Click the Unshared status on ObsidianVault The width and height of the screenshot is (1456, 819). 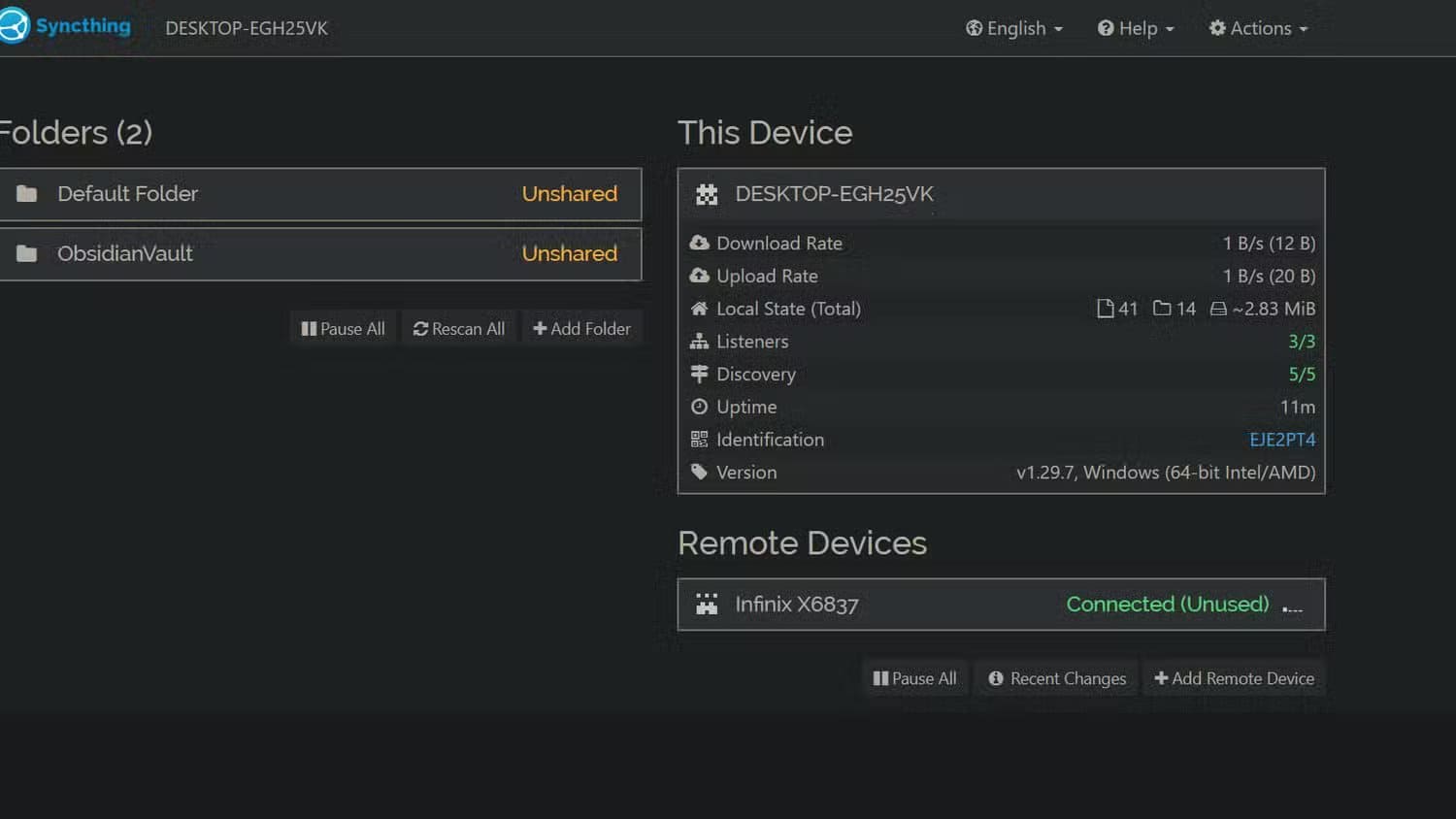coord(570,254)
